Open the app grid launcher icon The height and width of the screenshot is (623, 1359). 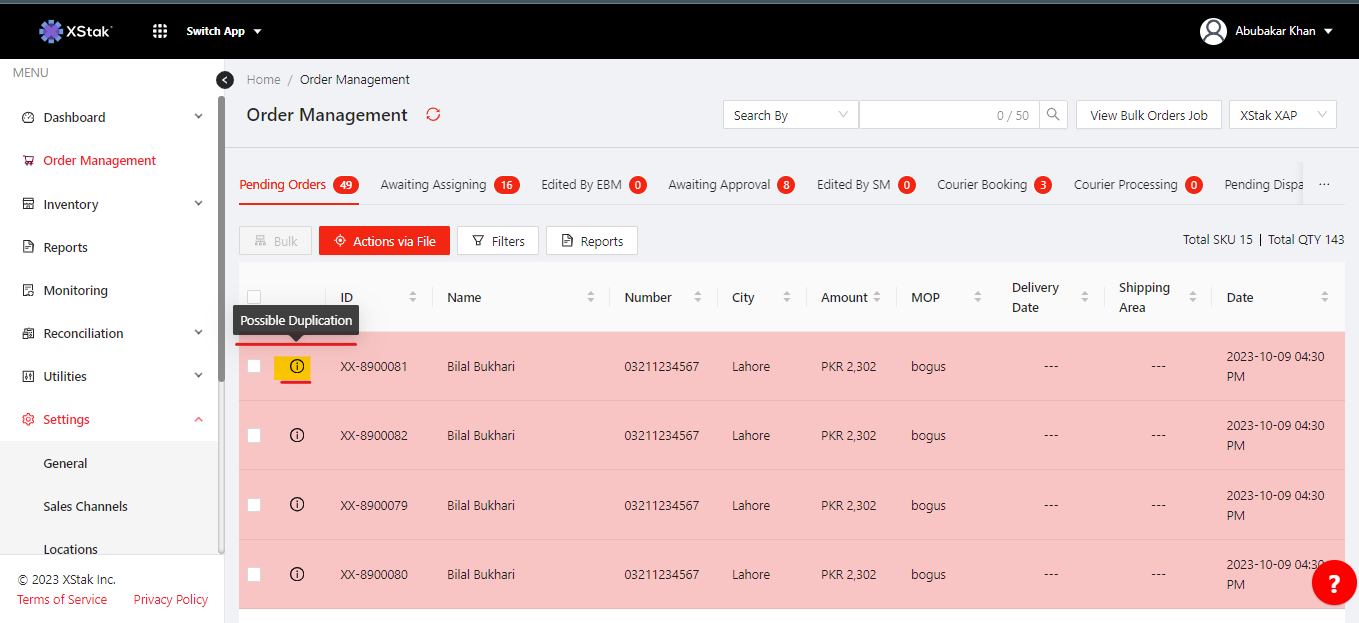[160, 31]
